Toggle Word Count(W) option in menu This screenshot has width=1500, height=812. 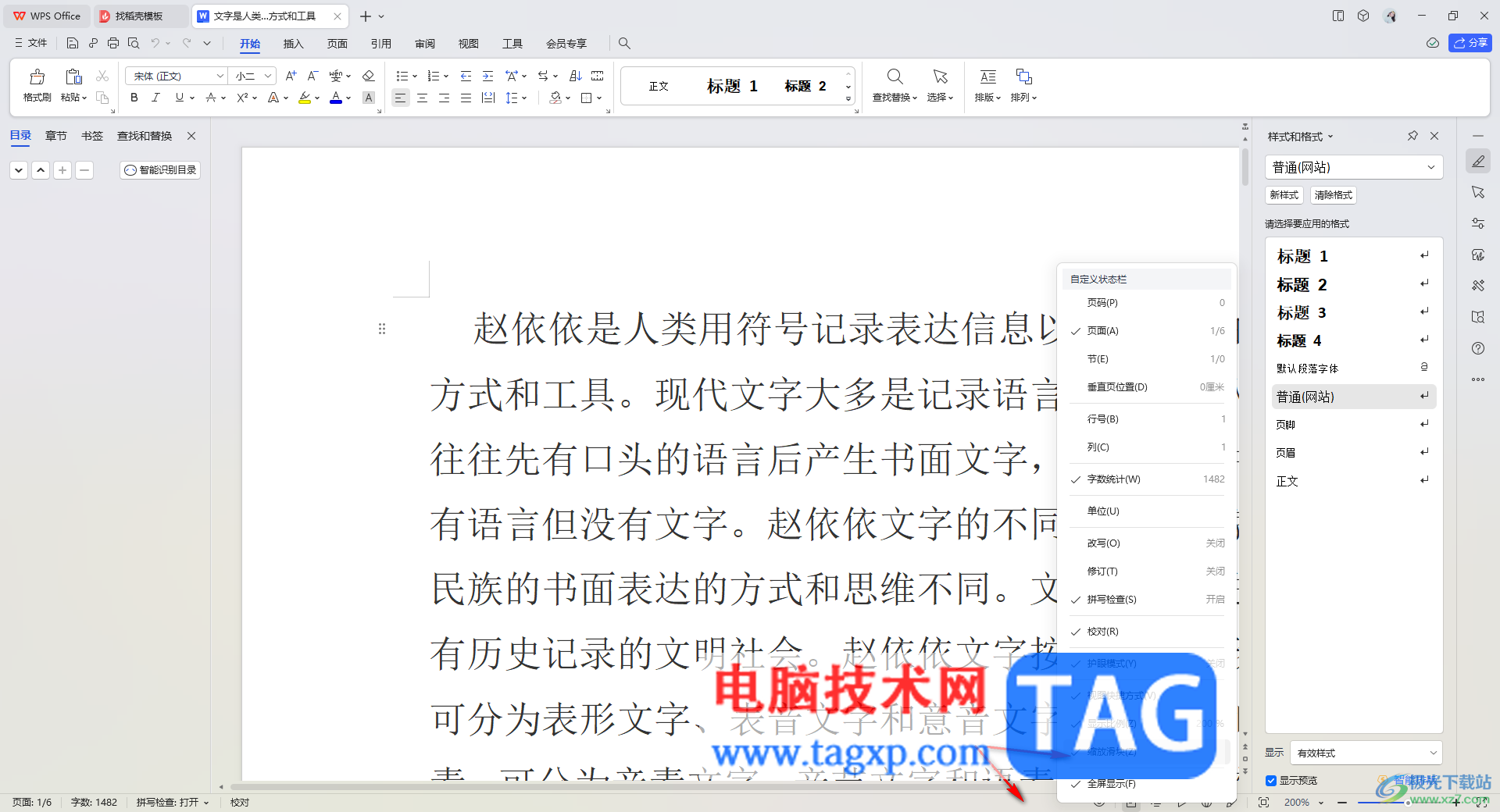1147,479
